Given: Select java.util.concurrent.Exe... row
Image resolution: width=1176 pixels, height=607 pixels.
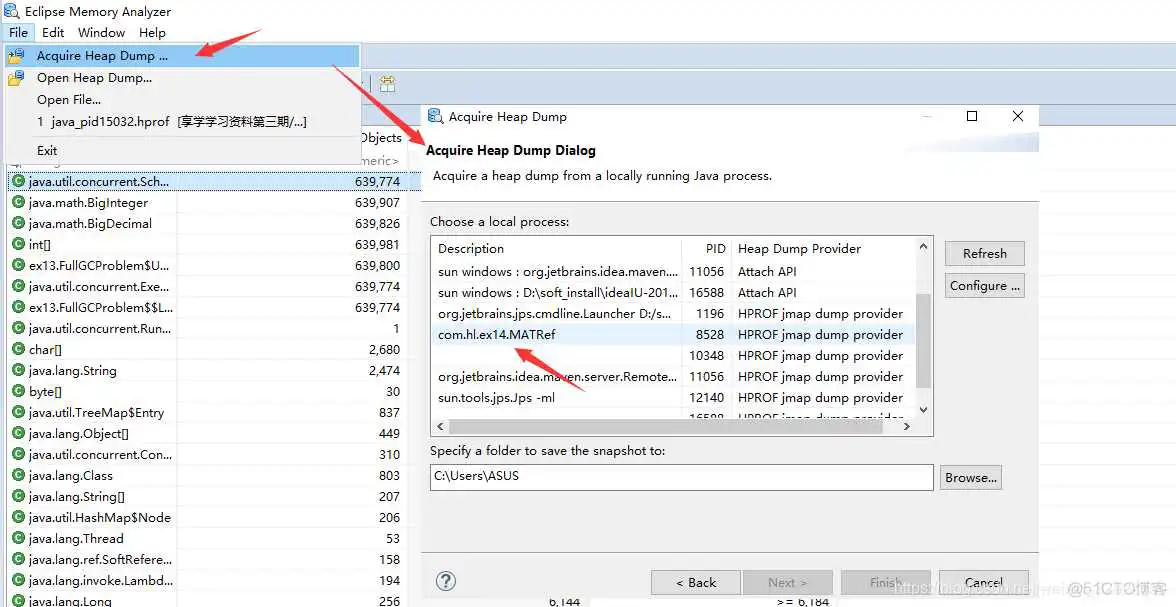Looking at the screenshot, I should pos(206,286).
